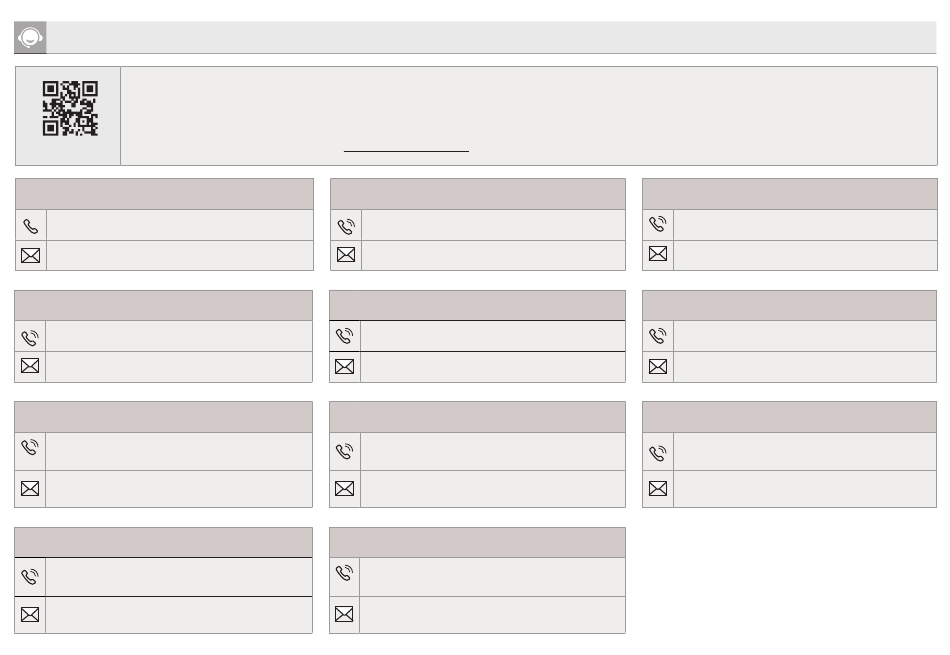Click the ringing phone icon in top-middle contact card

coord(346,227)
